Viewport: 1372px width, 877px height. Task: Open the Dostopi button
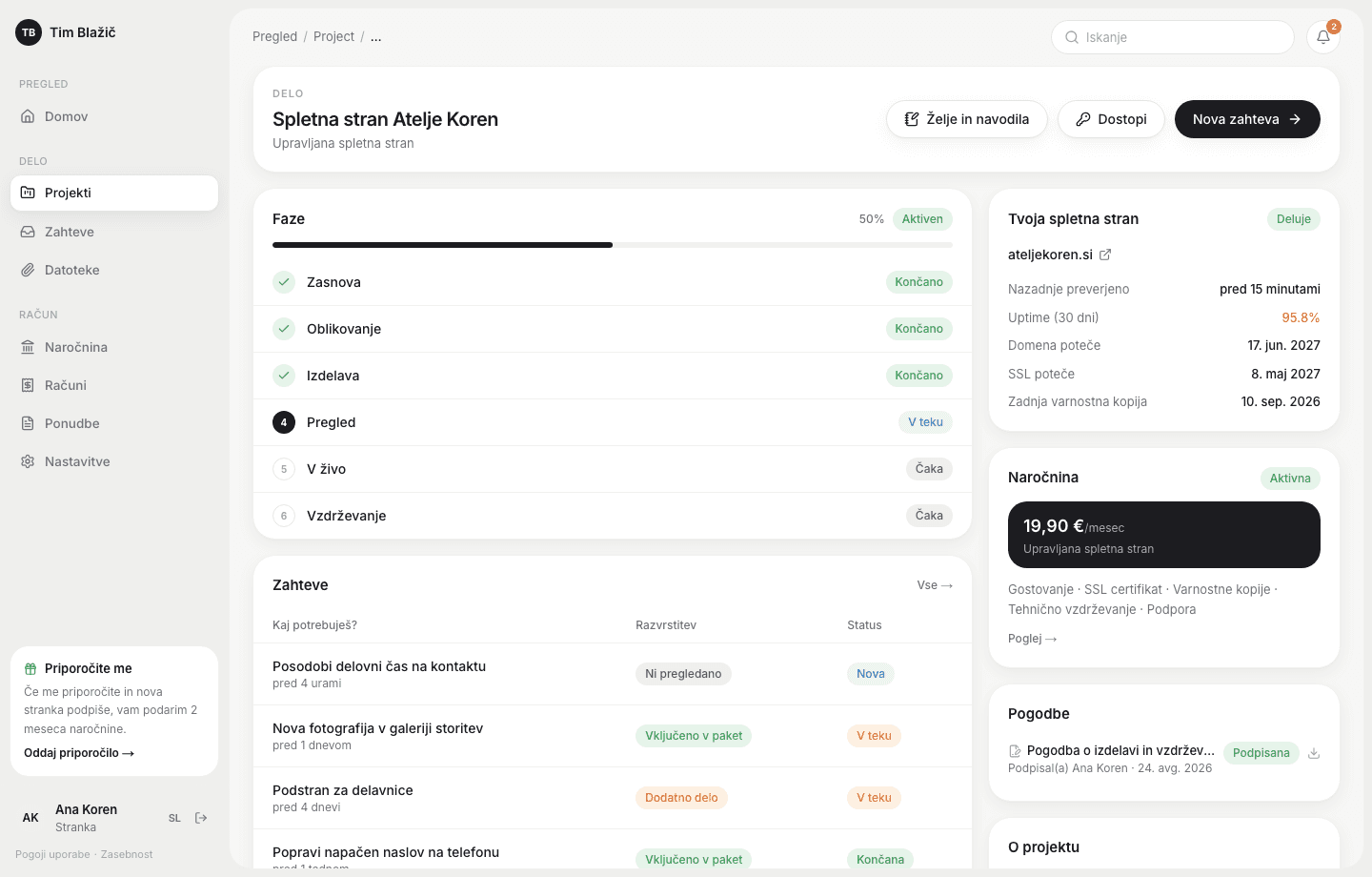point(1111,119)
